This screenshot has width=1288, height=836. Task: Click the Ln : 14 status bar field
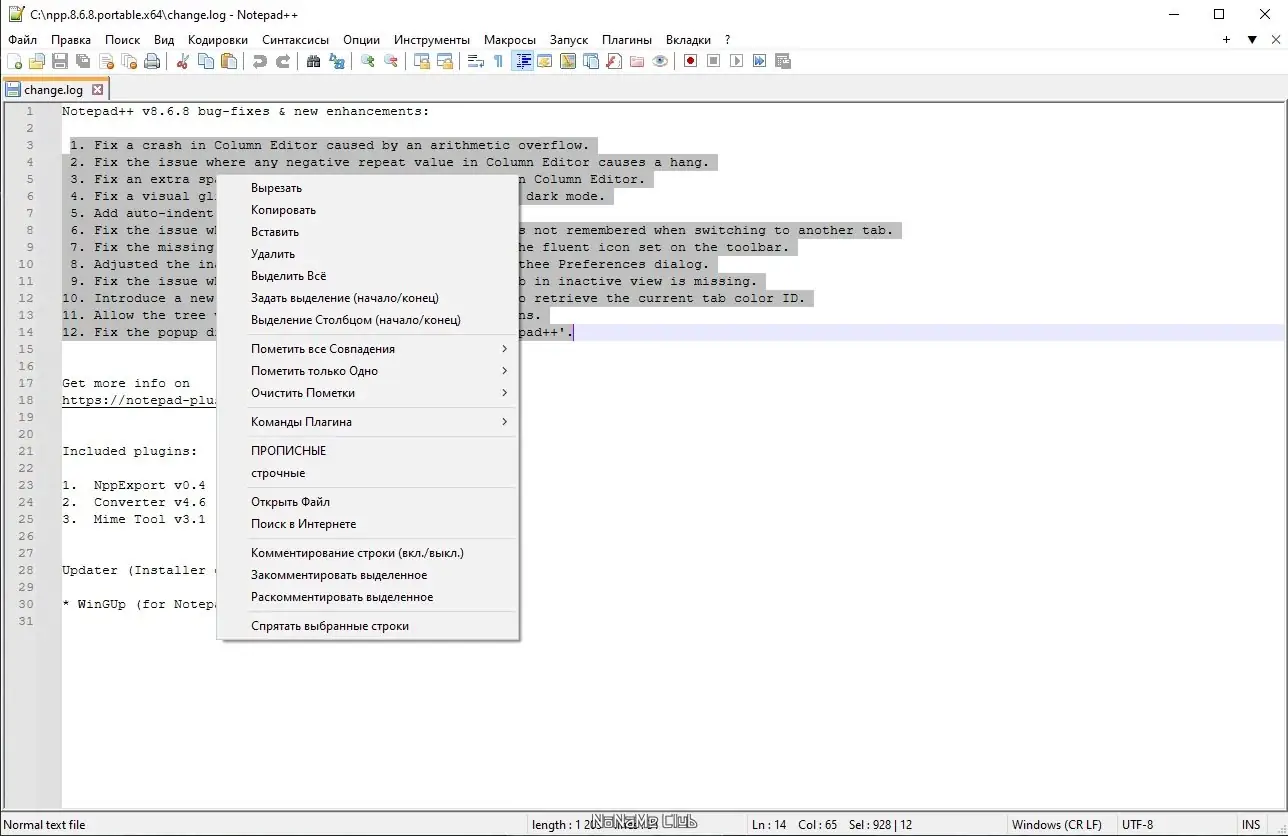click(769, 825)
